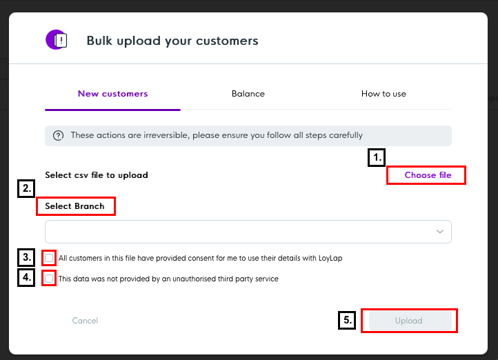Check the customer consent checkbox
The height and width of the screenshot is (360, 498).
49,258
